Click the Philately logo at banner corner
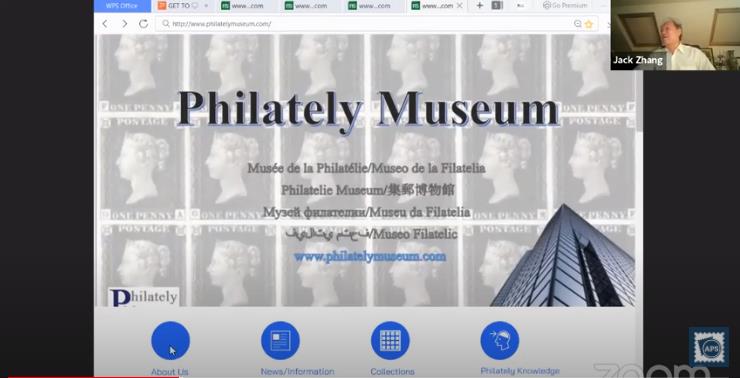This screenshot has height=378, width=740. (x=144, y=297)
